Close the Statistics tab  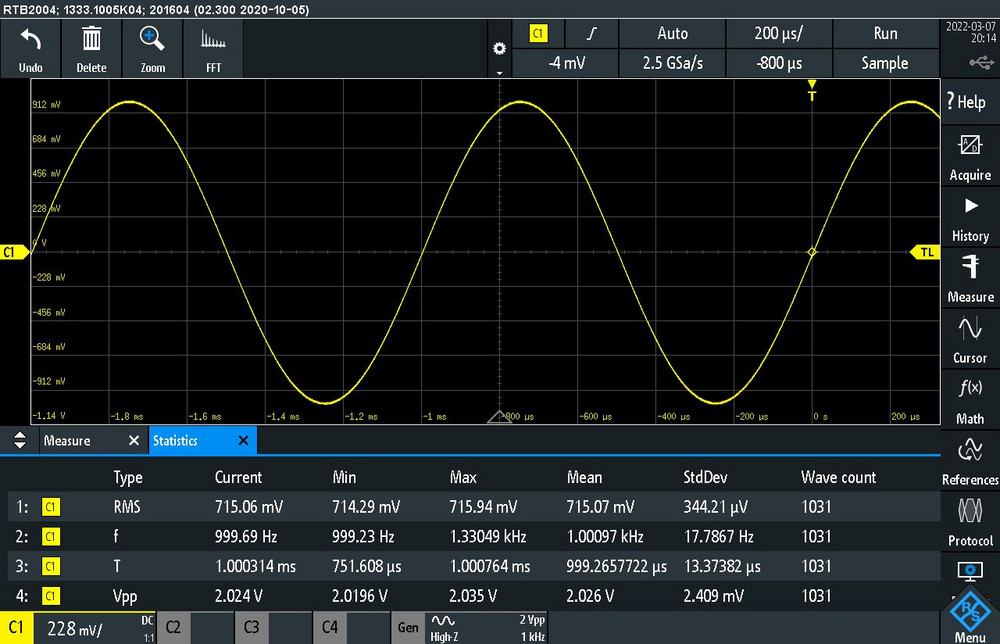243,441
